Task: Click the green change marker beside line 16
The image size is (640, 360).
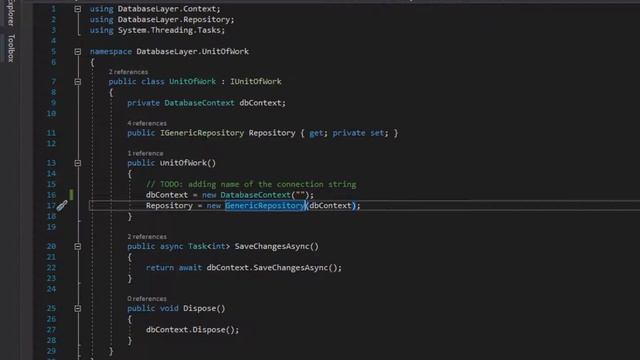Action: point(71,195)
